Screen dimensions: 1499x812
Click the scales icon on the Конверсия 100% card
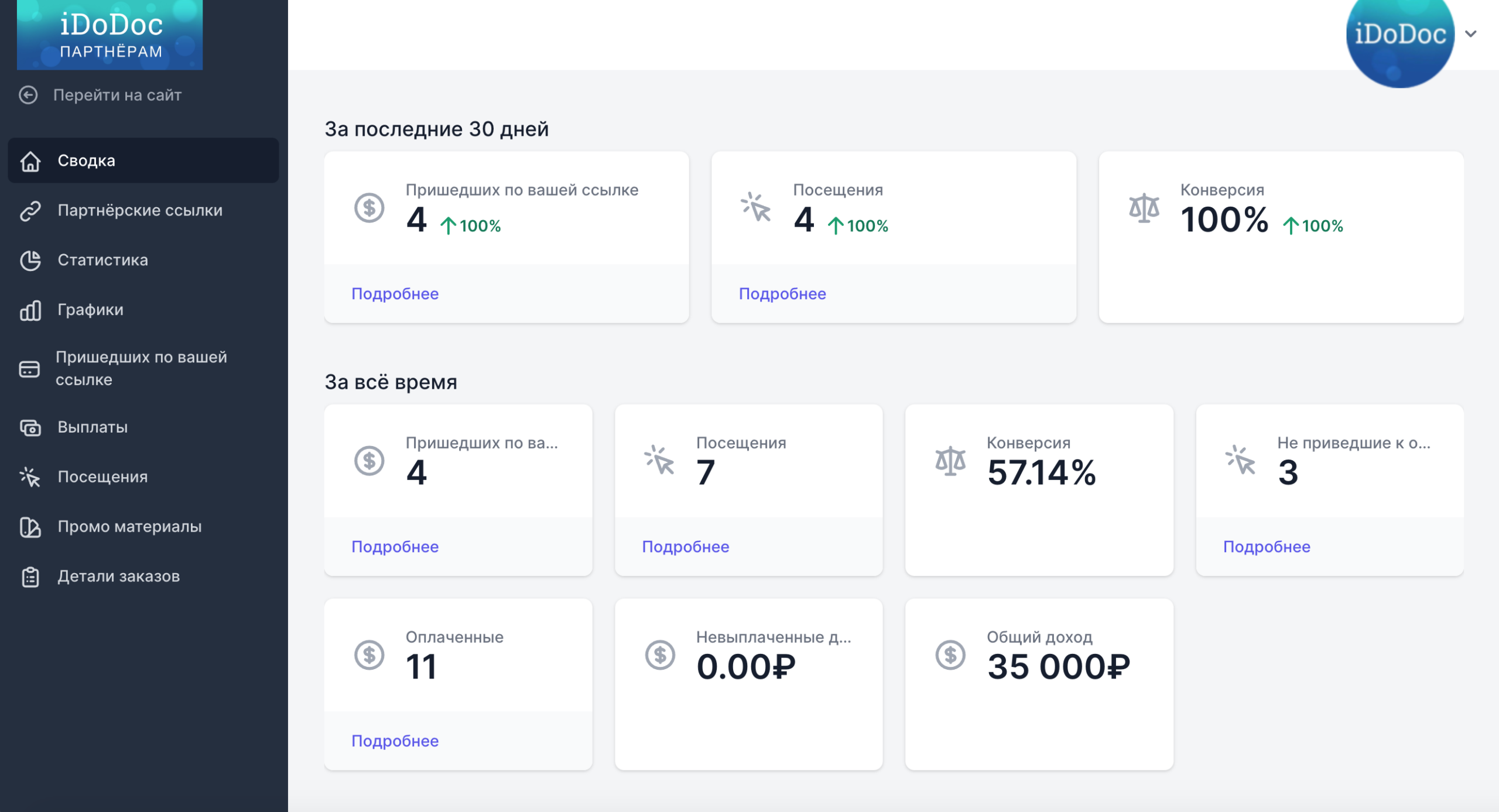1145,207
